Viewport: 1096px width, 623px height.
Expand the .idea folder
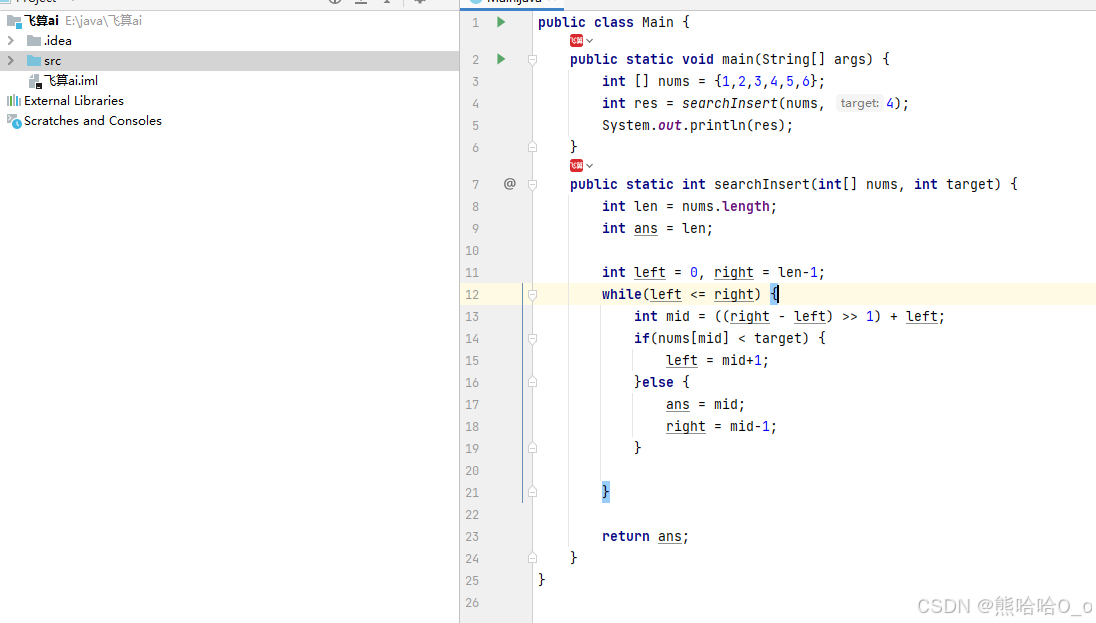10,41
